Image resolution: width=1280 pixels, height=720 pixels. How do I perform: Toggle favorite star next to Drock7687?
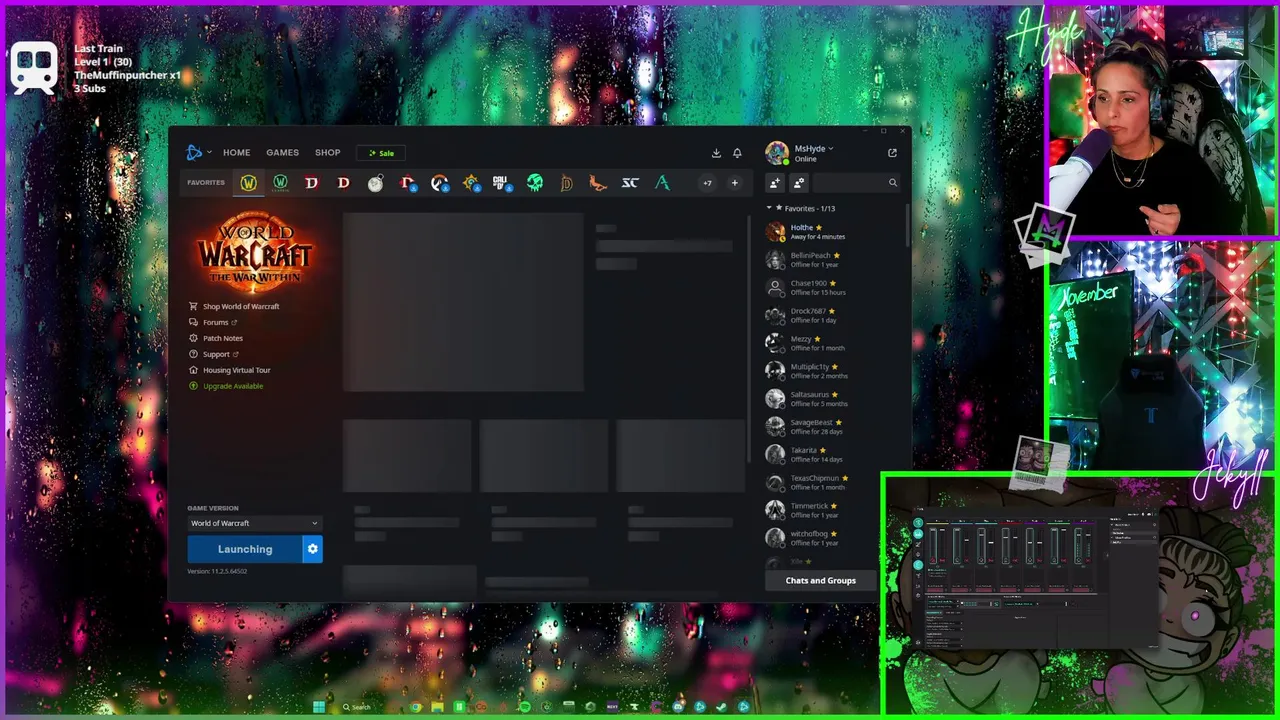832,311
